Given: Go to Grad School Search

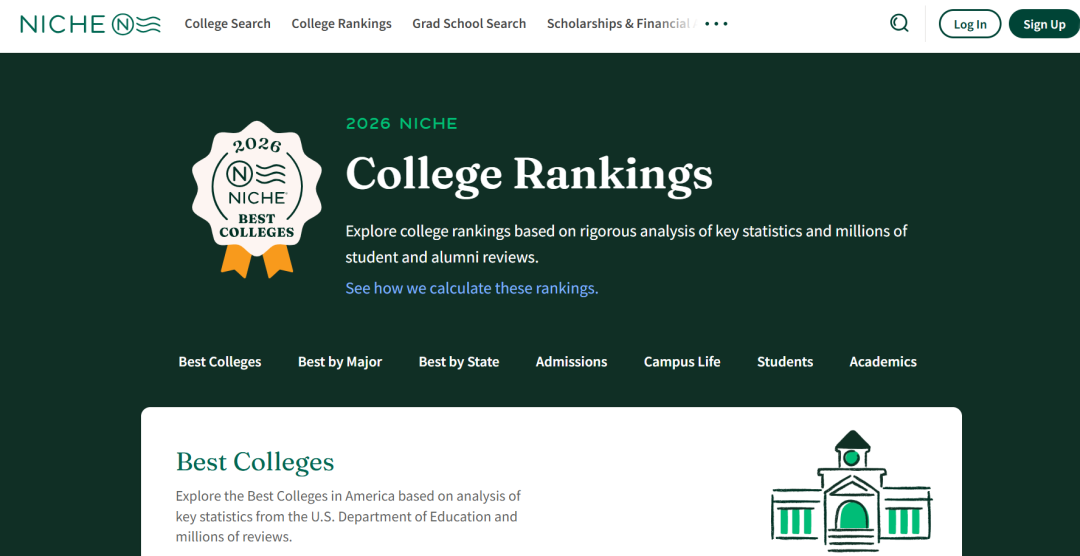Looking at the screenshot, I should [x=469, y=23].
